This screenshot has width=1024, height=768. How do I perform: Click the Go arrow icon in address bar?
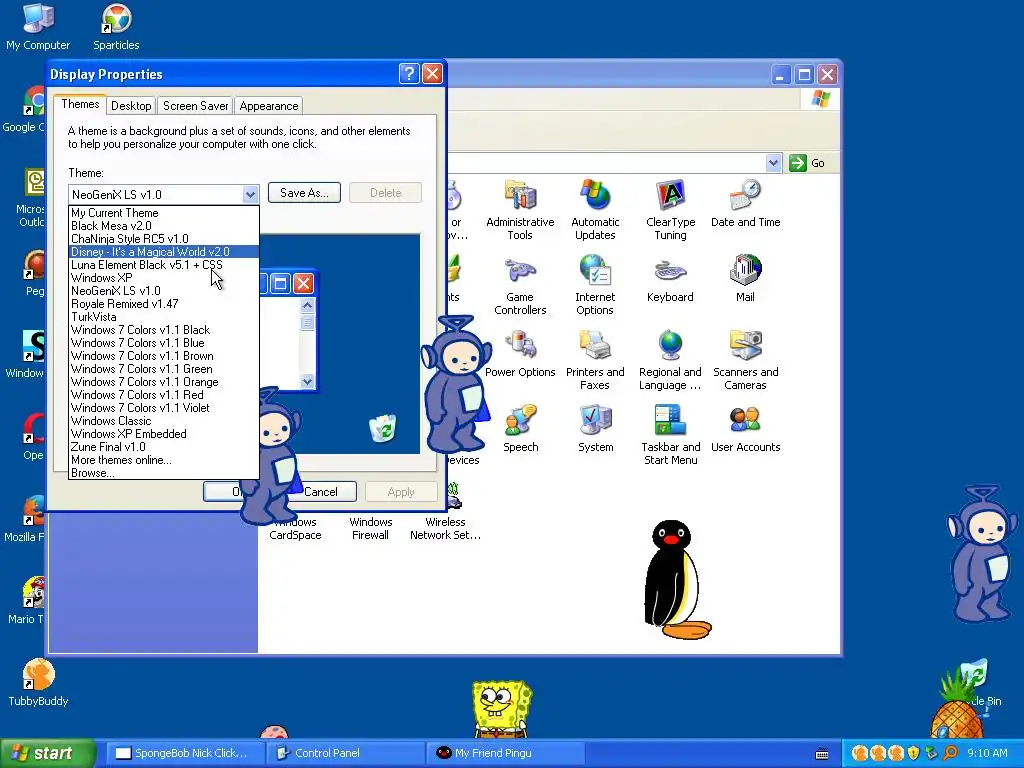[797, 163]
